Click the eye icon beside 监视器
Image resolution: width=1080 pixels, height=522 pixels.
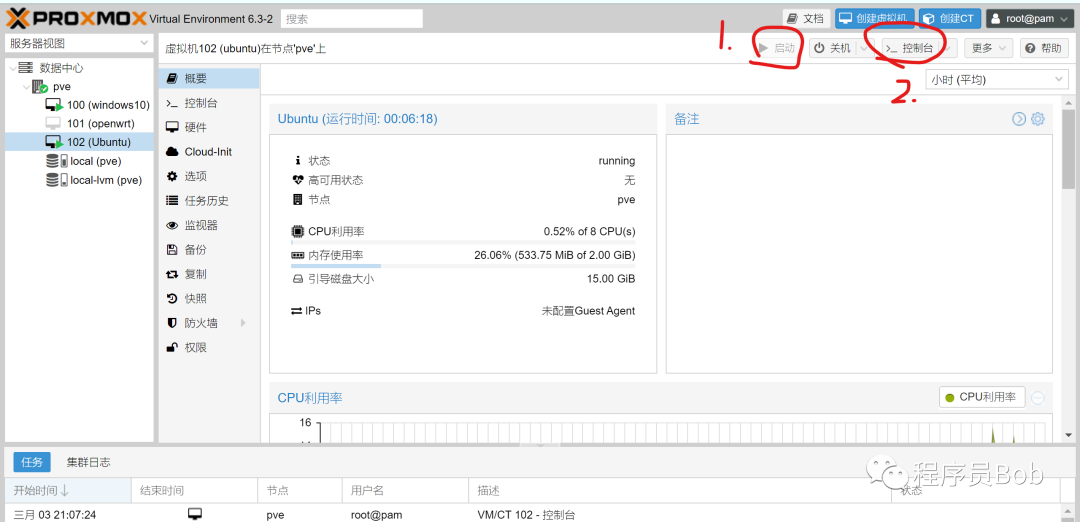[172, 225]
